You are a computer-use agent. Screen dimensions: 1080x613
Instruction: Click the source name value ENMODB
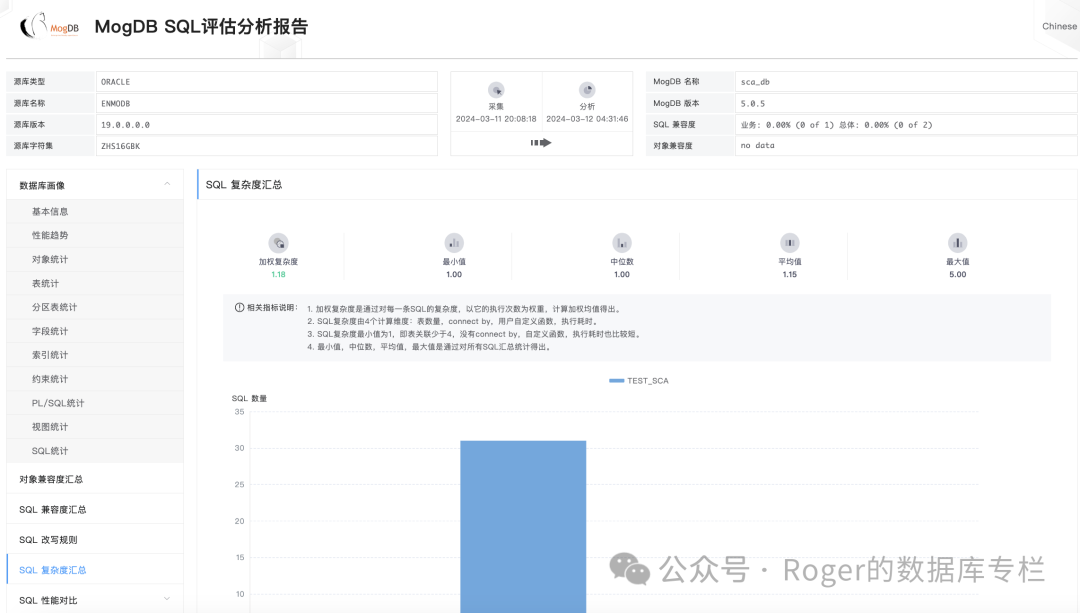click(116, 103)
